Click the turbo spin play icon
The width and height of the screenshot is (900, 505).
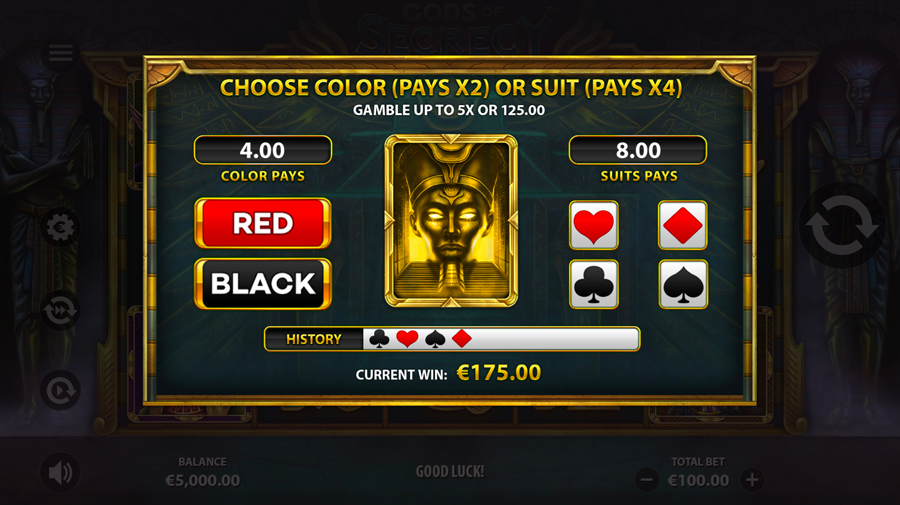pos(60,391)
